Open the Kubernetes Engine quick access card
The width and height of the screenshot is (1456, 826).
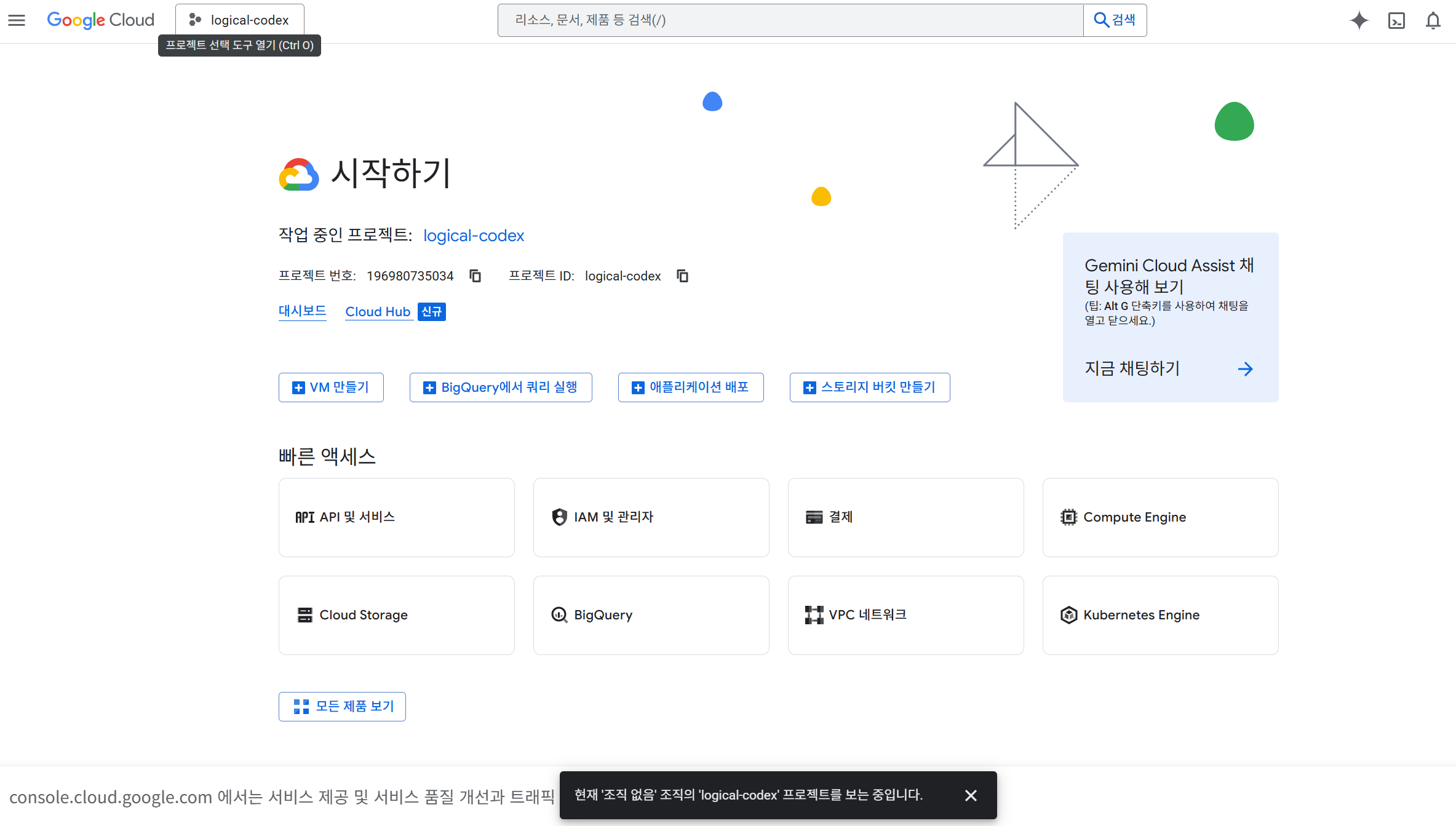[x=1160, y=615]
